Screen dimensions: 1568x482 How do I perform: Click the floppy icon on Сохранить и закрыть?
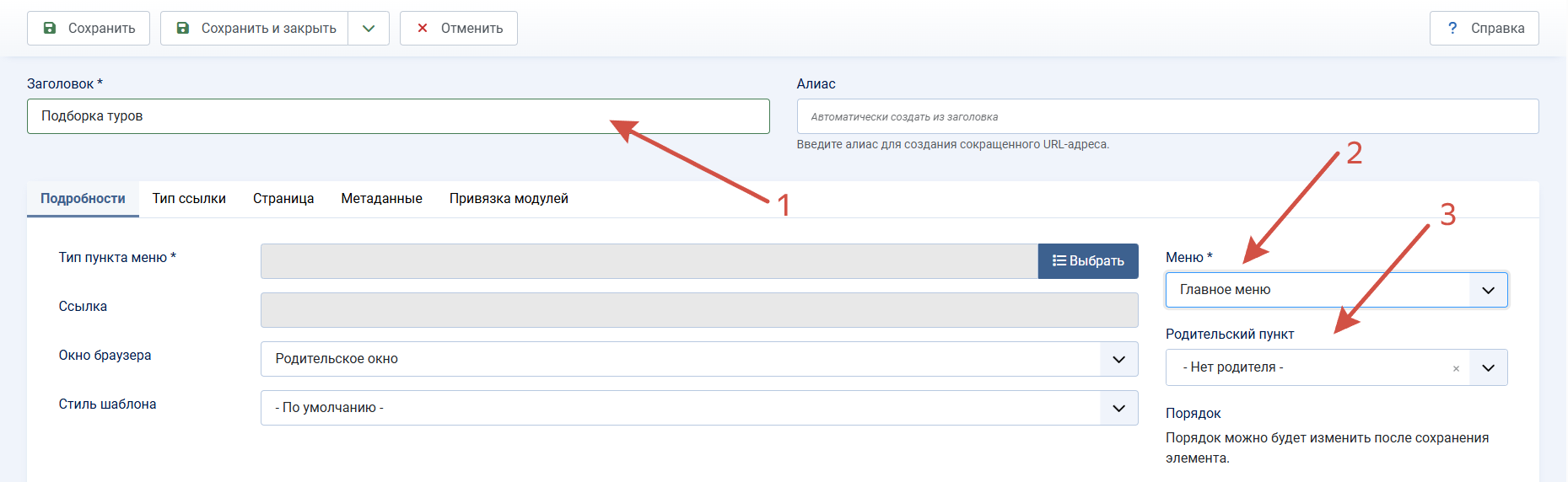[183, 28]
